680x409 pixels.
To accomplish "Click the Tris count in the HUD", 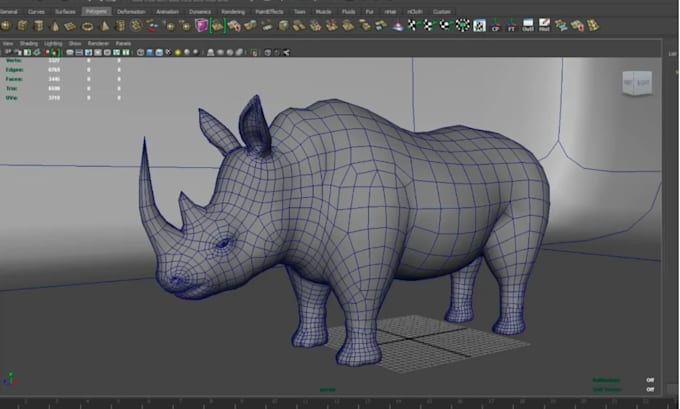I will pos(54,88).
